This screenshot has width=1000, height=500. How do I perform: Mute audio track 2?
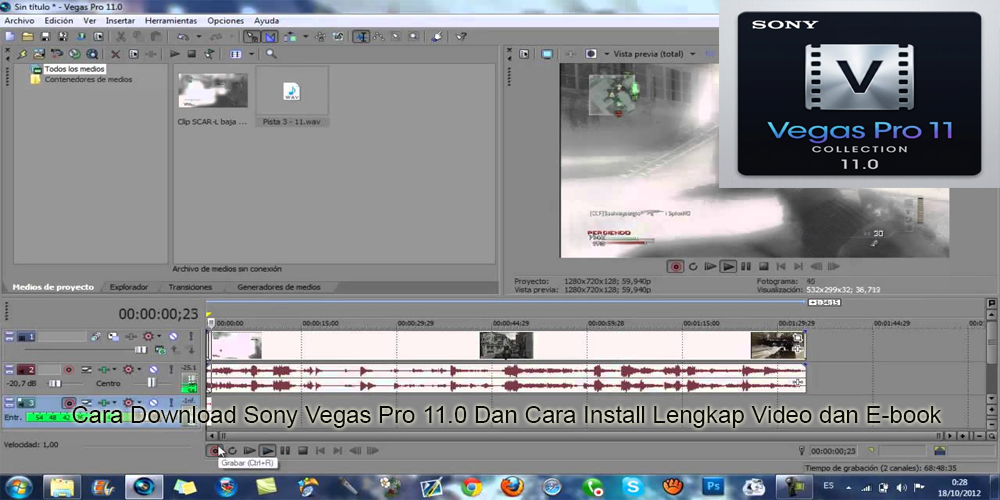point(153,369)
